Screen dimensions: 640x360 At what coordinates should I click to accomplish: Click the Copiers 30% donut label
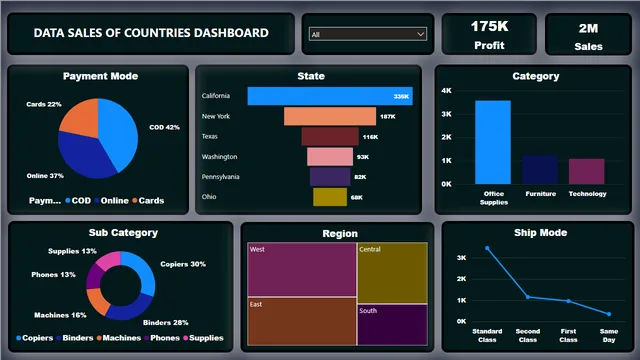pyautogui.click(x=183, y=264)
